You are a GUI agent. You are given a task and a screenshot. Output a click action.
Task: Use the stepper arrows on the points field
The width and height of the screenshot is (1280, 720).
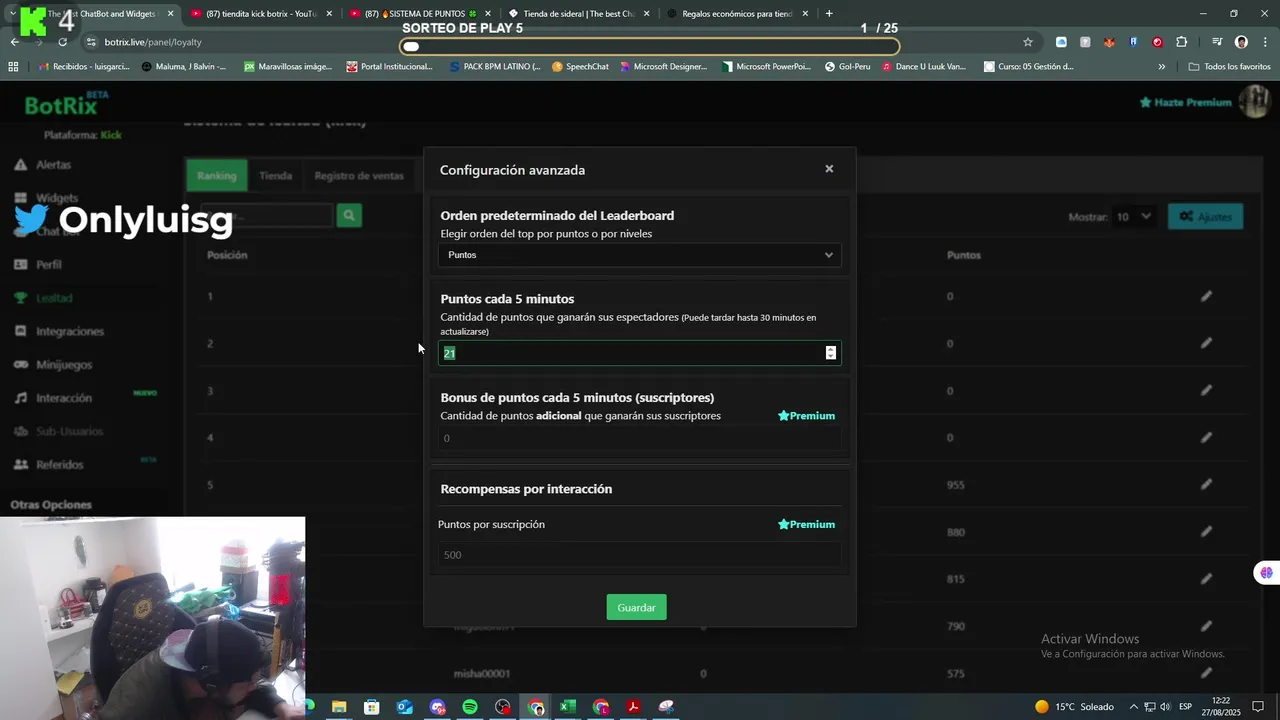[830, 353]
